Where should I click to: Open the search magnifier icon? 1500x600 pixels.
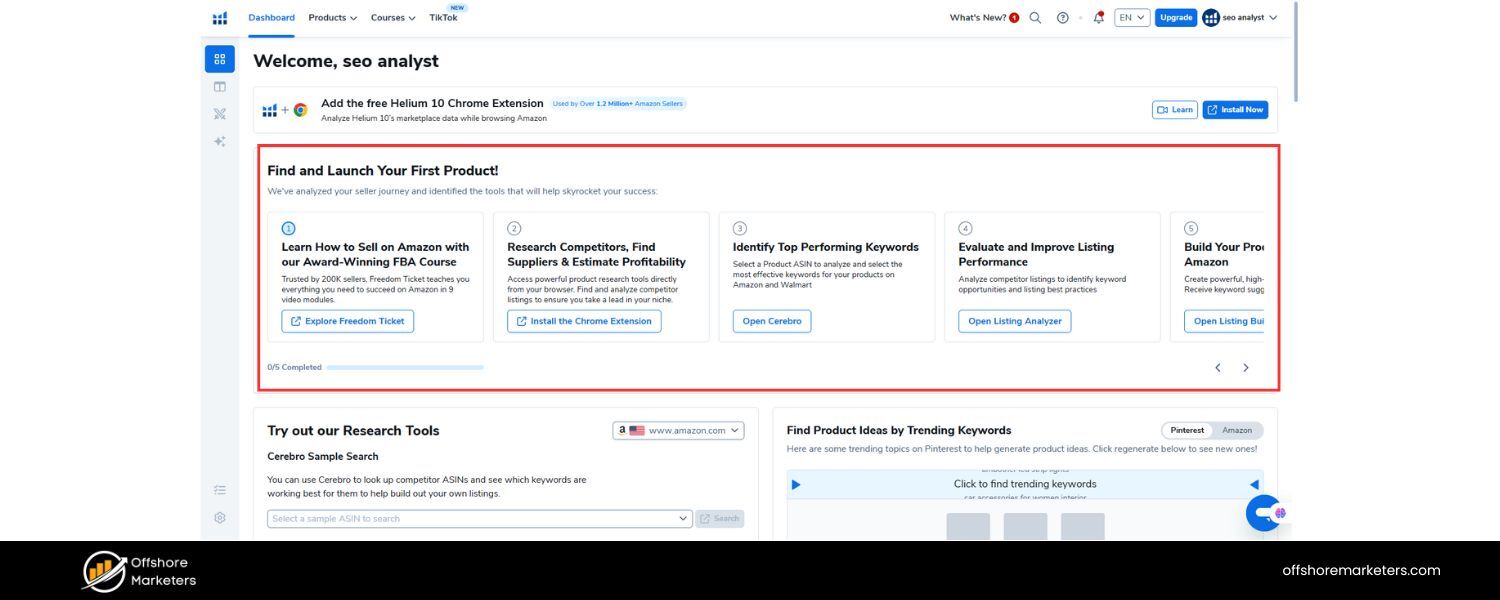(1034, 17)
